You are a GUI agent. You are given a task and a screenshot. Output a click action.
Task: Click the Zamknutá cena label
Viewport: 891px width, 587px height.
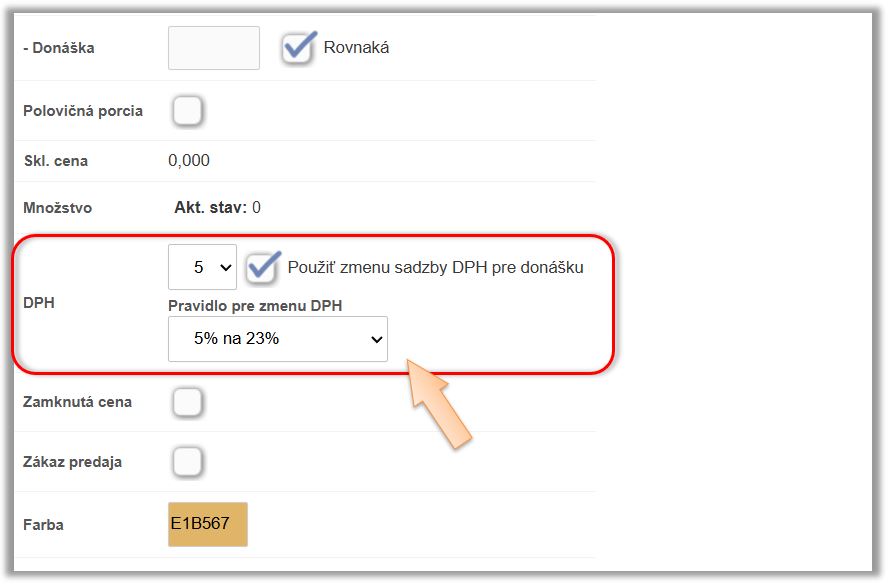pos(78,402)
